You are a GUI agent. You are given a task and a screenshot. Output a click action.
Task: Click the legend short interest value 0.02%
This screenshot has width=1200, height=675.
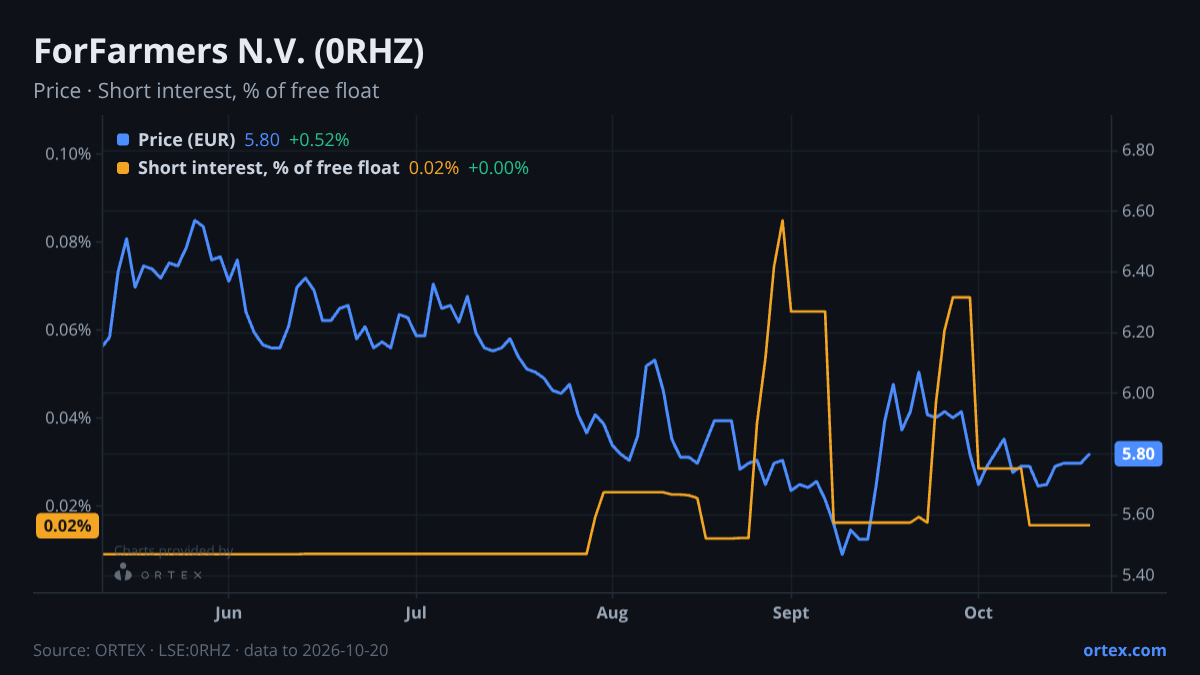[x=434, y=168]
